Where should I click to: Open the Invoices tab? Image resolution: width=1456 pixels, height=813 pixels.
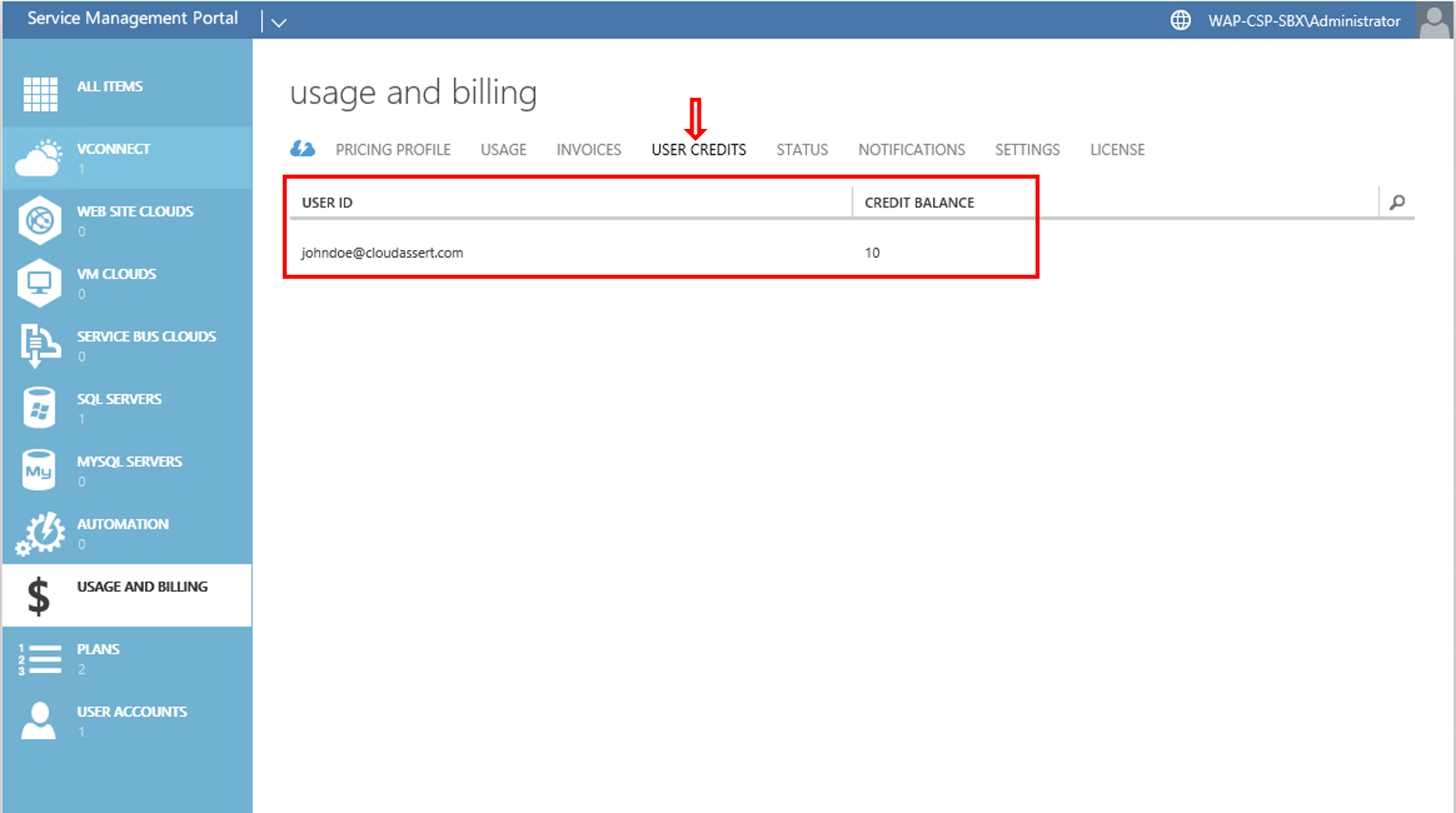(589, 150)
